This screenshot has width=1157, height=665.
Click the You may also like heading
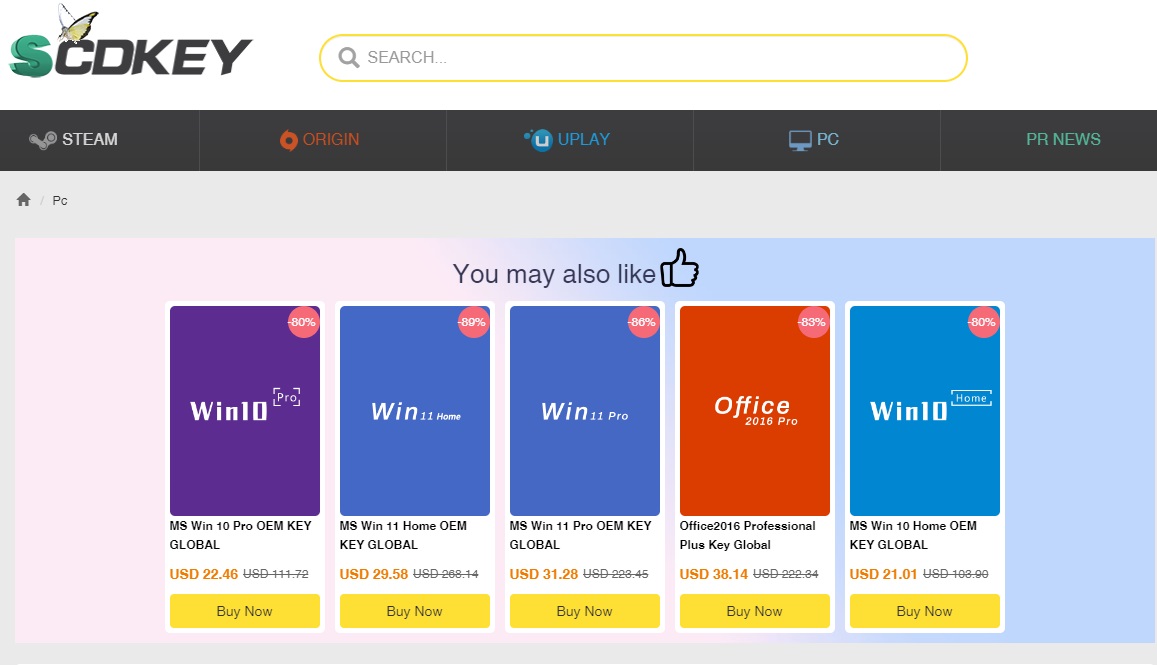click(554, 274)
